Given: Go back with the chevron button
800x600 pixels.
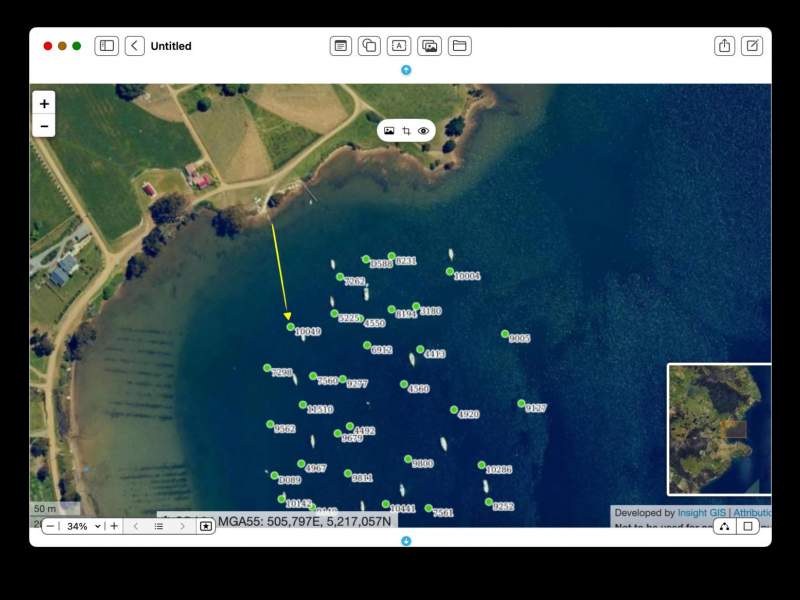Looking at the screenshot, I should 135,46.
